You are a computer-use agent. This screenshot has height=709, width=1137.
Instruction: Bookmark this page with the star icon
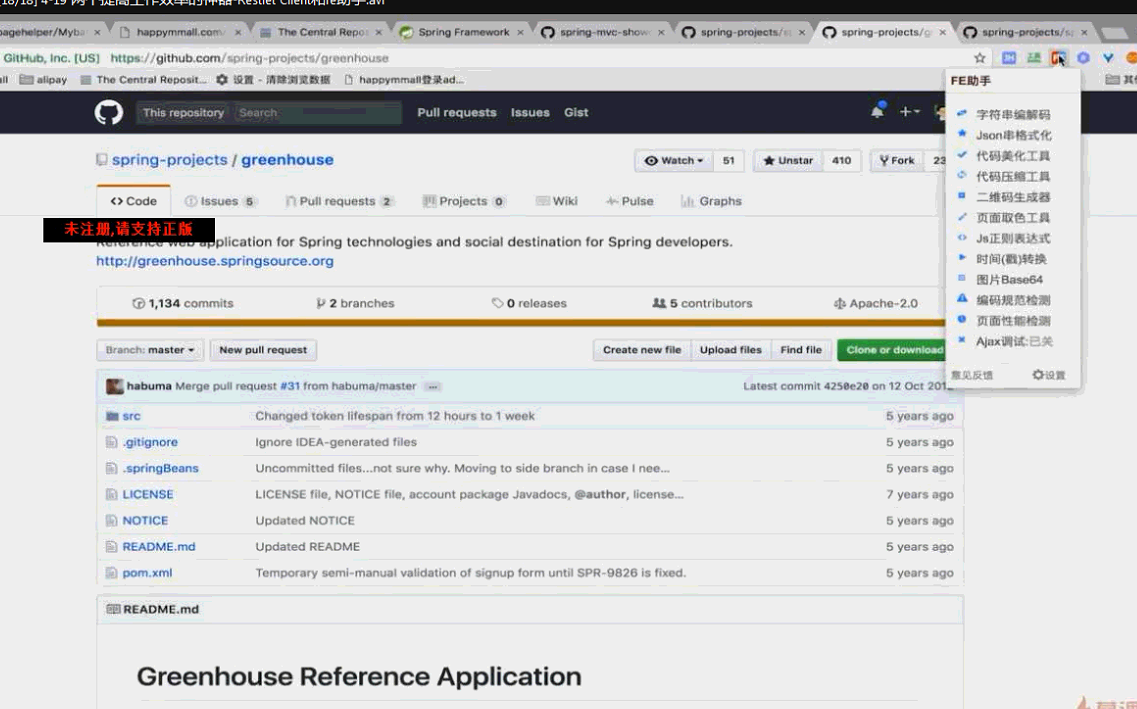980,58
